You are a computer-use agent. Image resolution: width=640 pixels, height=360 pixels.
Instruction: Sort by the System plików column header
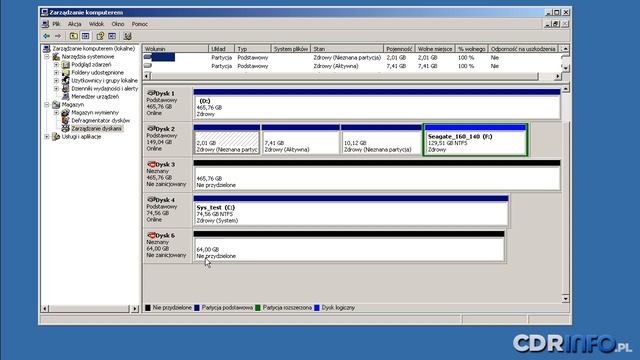click(291, 49)
